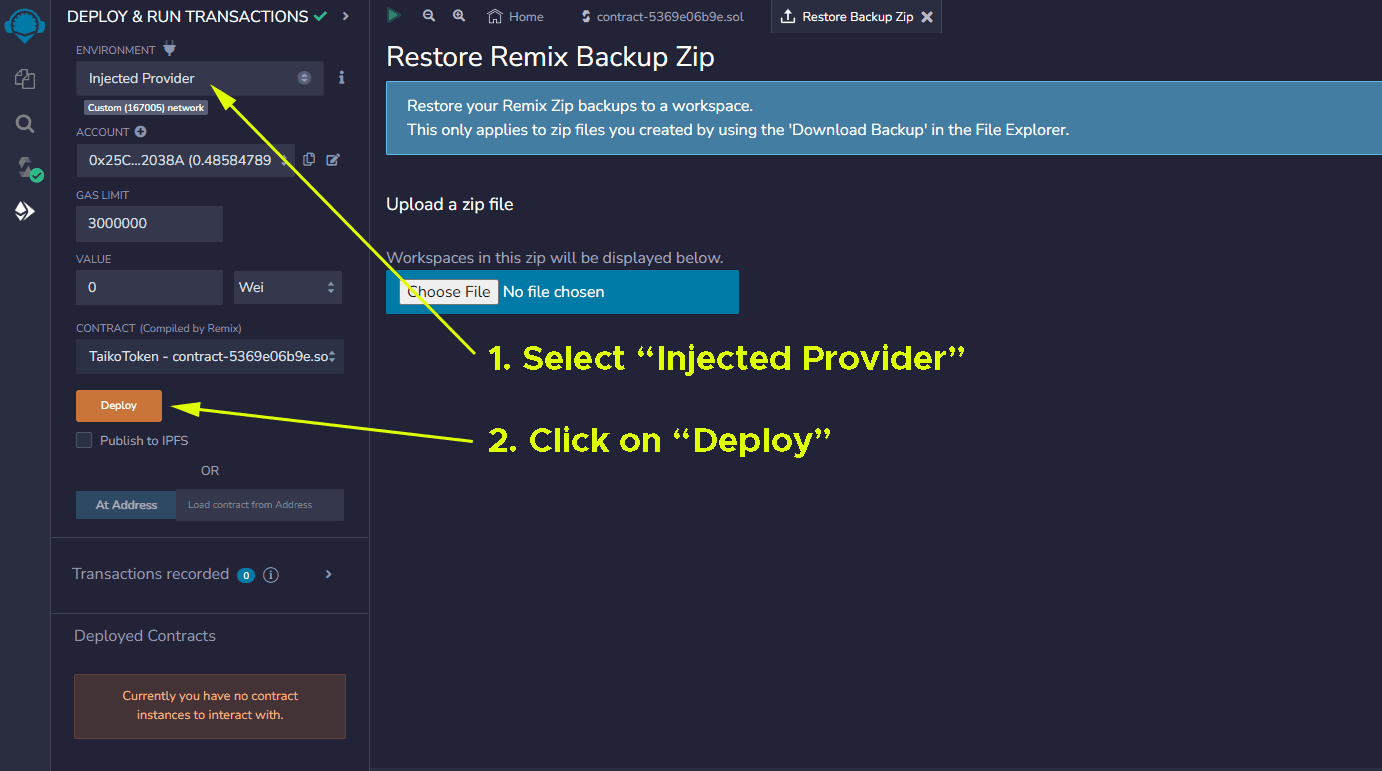Click the zoom in magnifier icon
The width and height of the screenshot is (1382, 771).
click(x=459, y=16)
